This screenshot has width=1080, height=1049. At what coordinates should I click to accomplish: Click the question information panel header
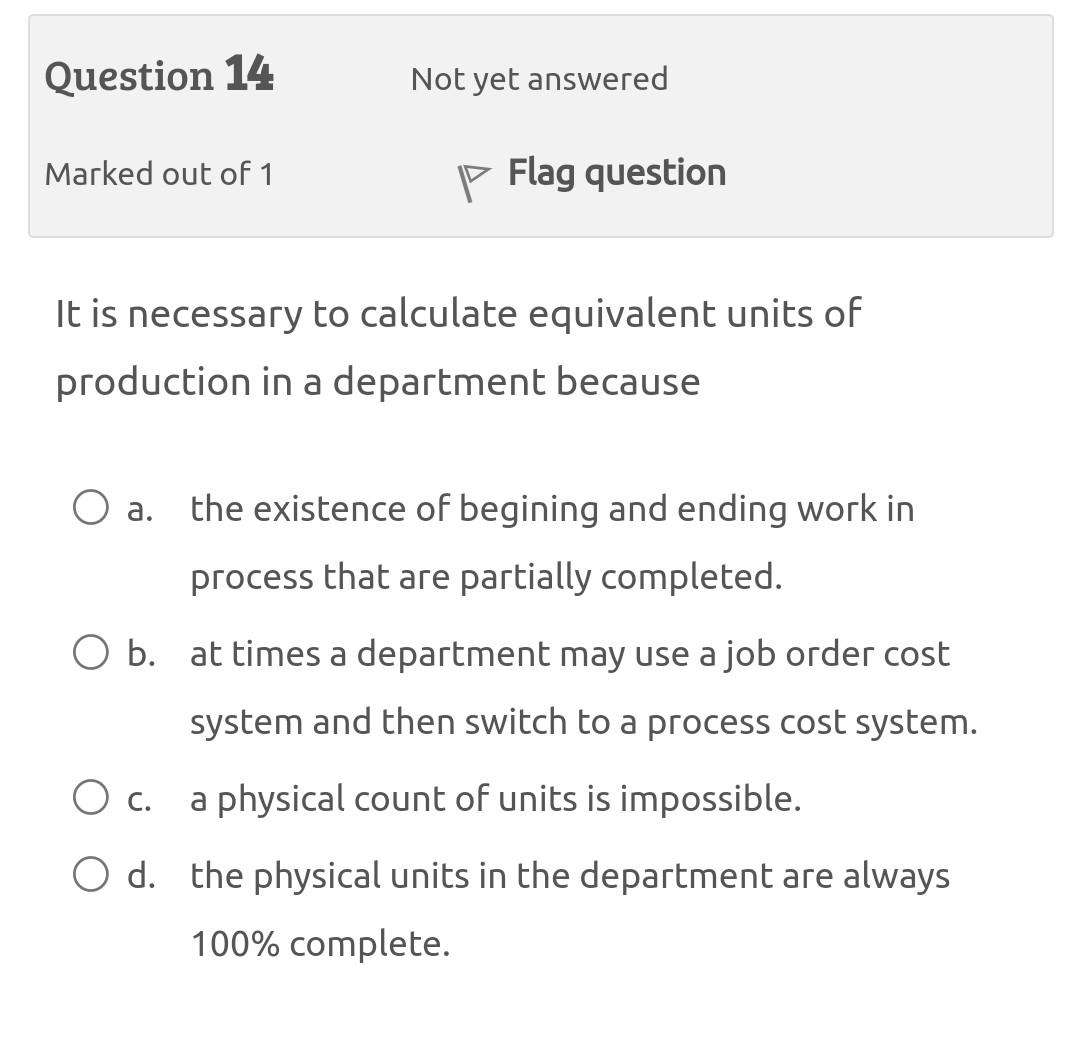[540, 124]
